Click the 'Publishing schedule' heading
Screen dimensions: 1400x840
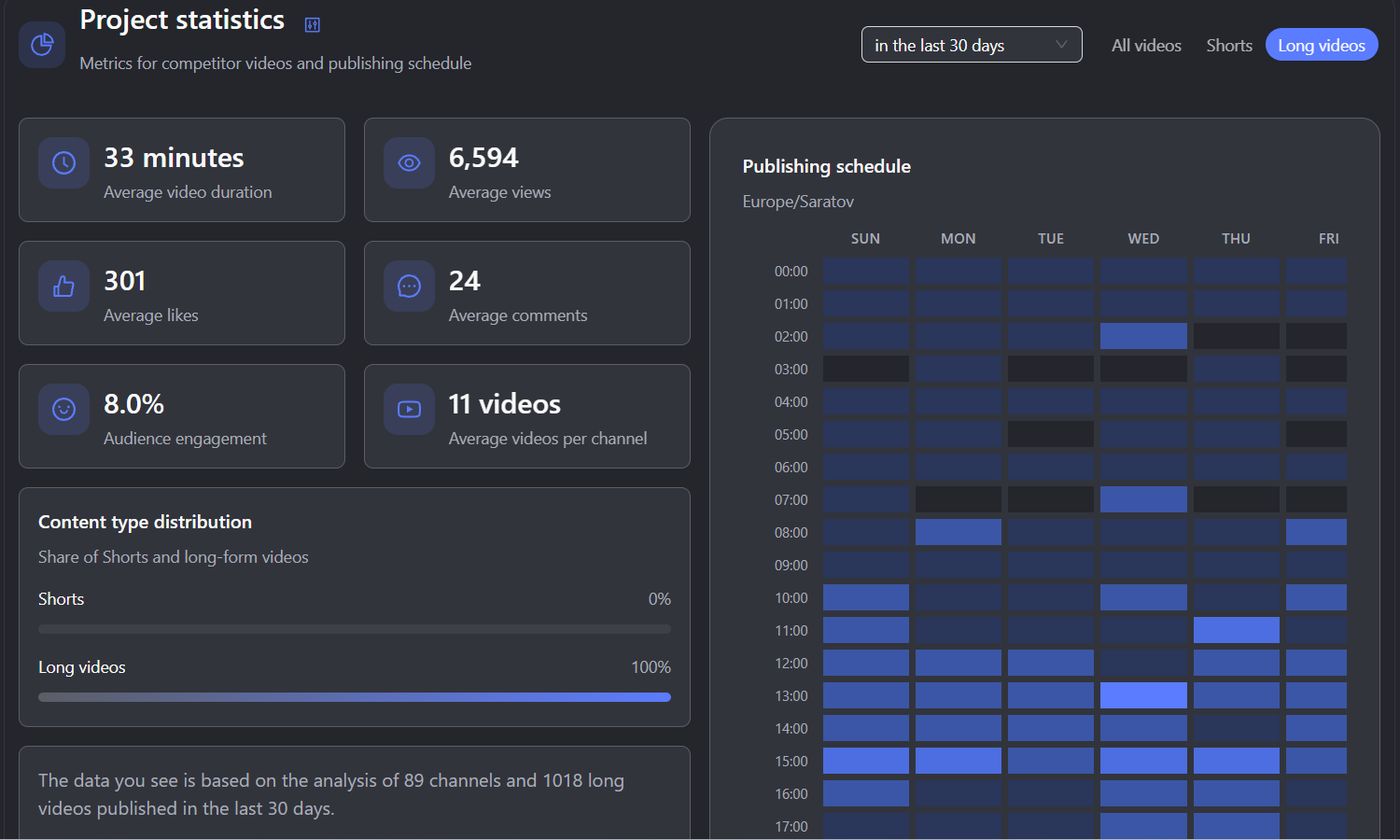(827, 166)
